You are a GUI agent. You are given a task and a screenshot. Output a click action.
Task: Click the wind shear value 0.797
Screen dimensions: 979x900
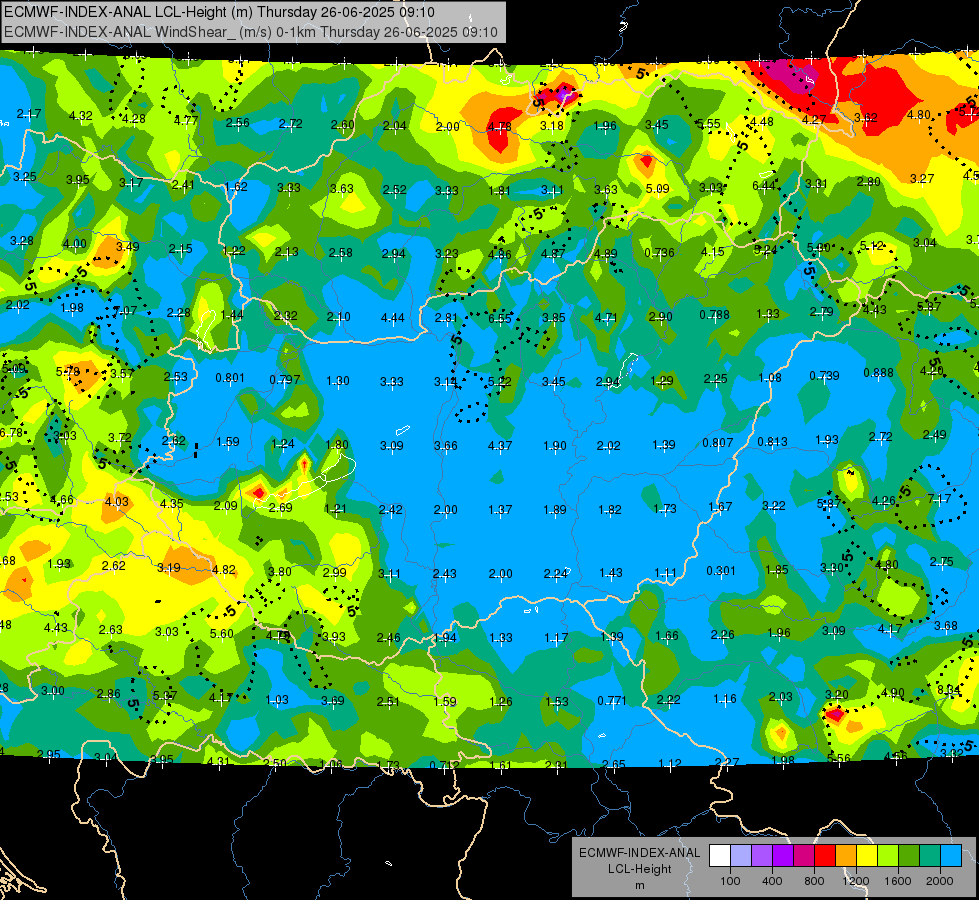click(x=285, y=379)
